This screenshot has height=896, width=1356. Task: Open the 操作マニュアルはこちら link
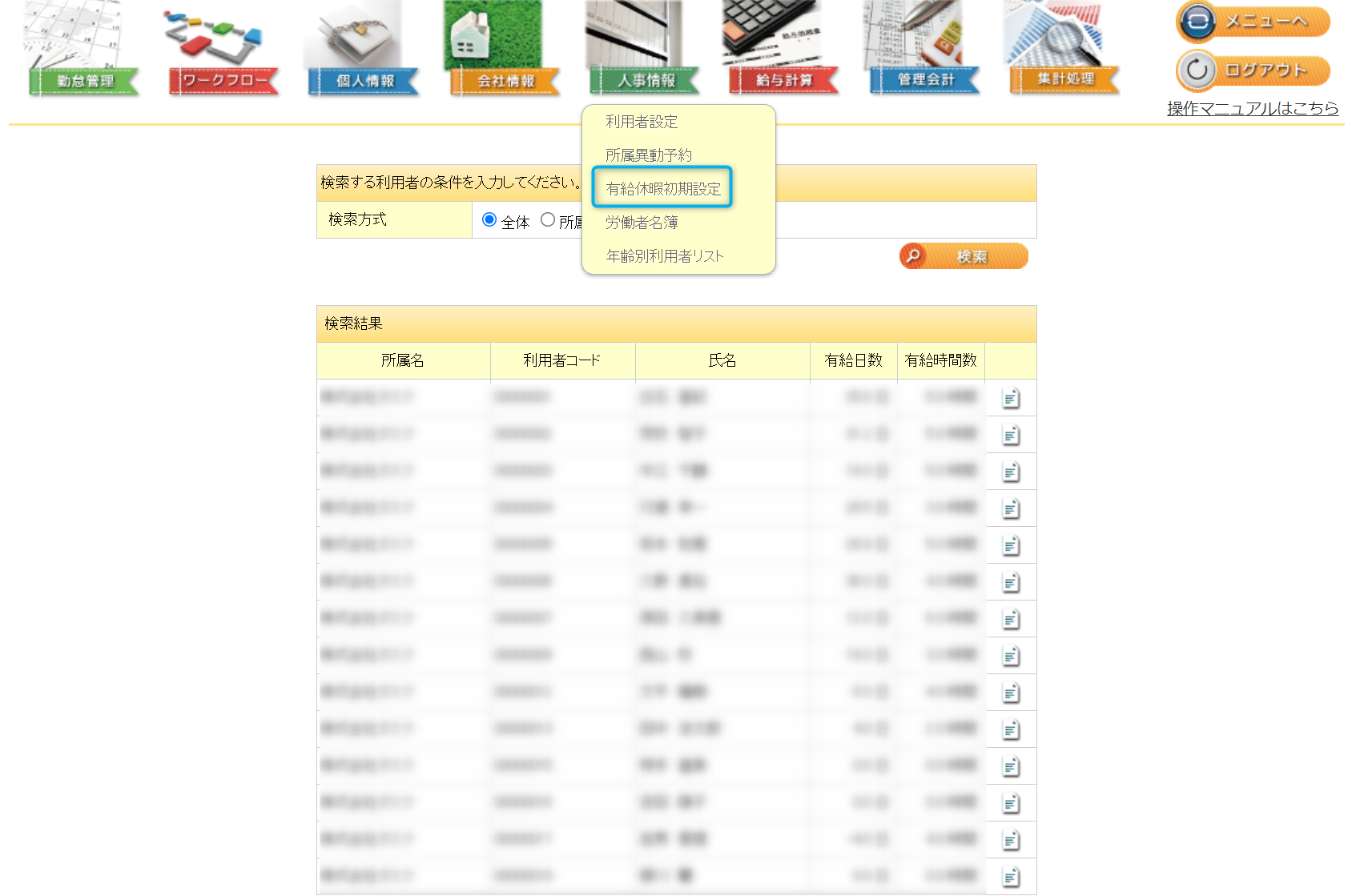point(1253,108)
